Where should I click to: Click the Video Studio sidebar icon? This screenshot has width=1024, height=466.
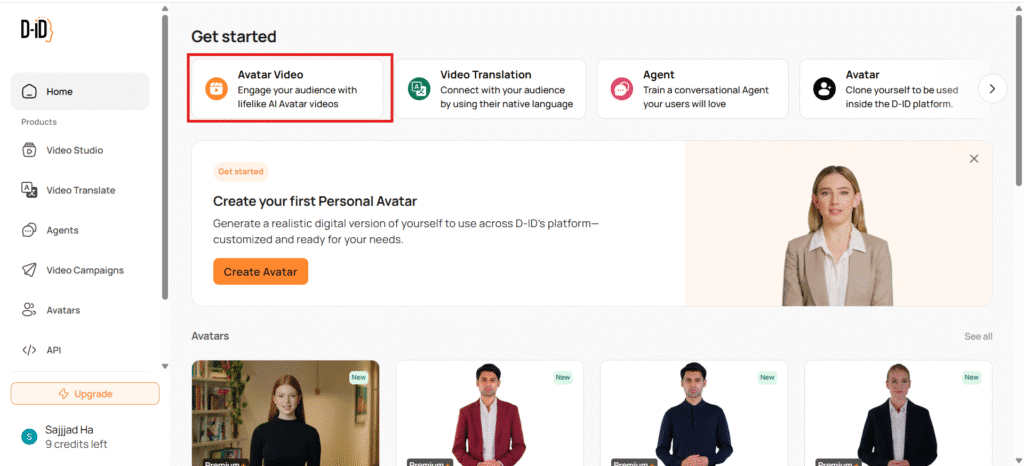click(29, 150)
